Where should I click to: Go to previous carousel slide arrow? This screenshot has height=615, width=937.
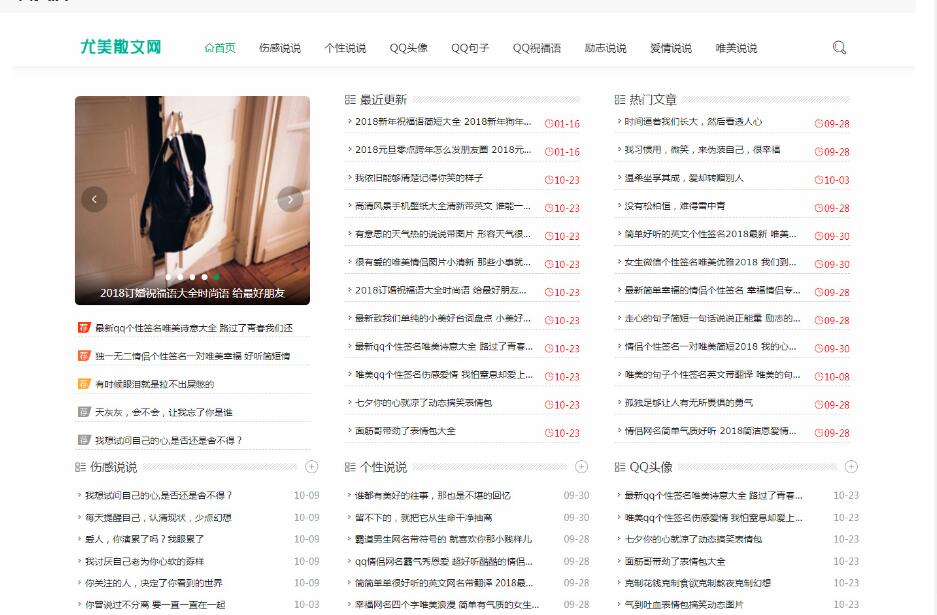(x=94, y=199)
